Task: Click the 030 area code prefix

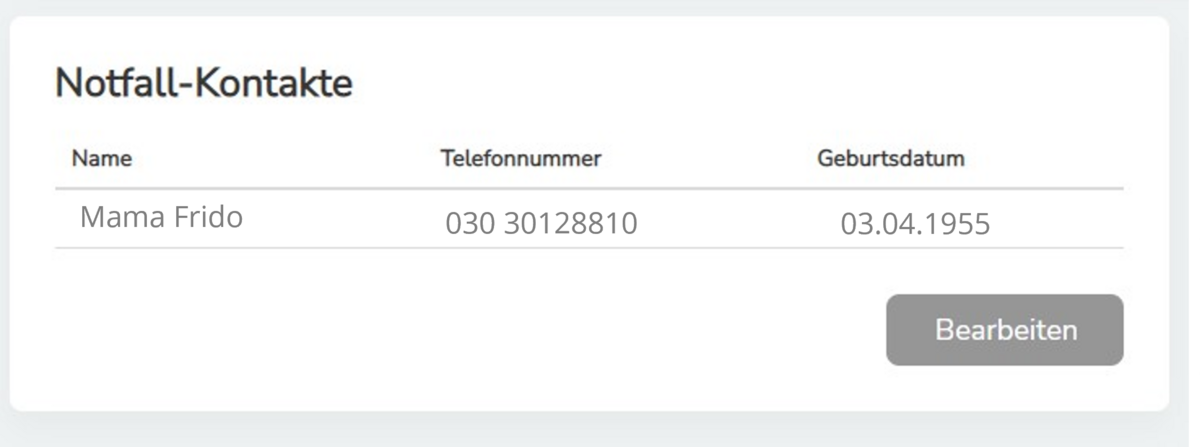Action: click(470, 223)
